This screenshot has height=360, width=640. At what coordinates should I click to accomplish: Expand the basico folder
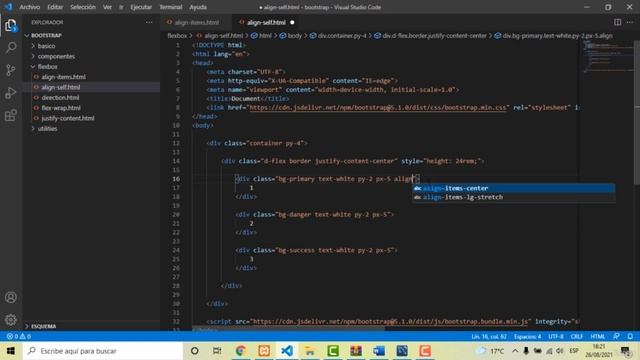click(46, 46)
